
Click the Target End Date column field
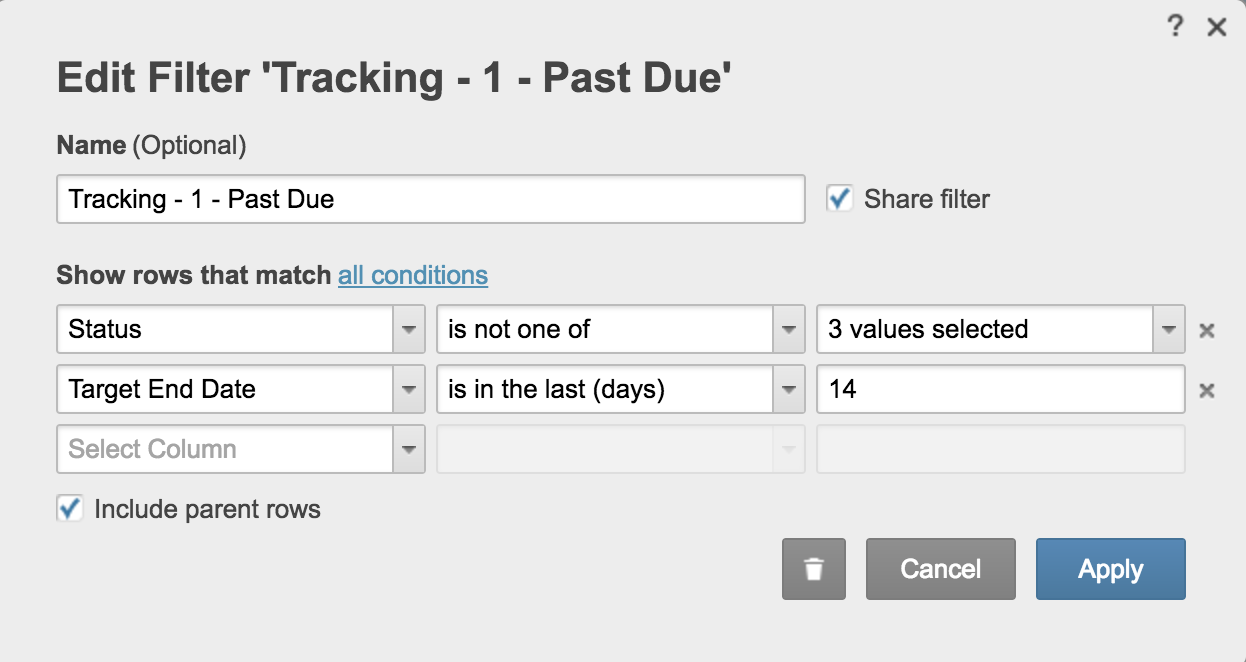coord(226,389)
